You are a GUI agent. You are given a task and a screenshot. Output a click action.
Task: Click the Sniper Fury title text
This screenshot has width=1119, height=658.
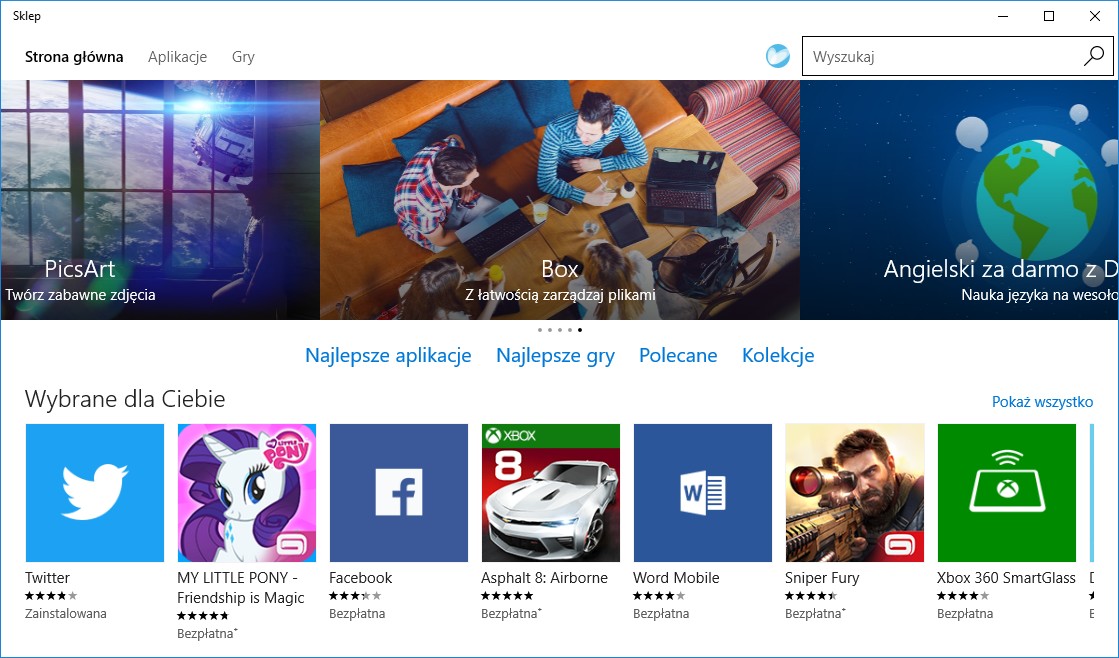pos(822,578)
